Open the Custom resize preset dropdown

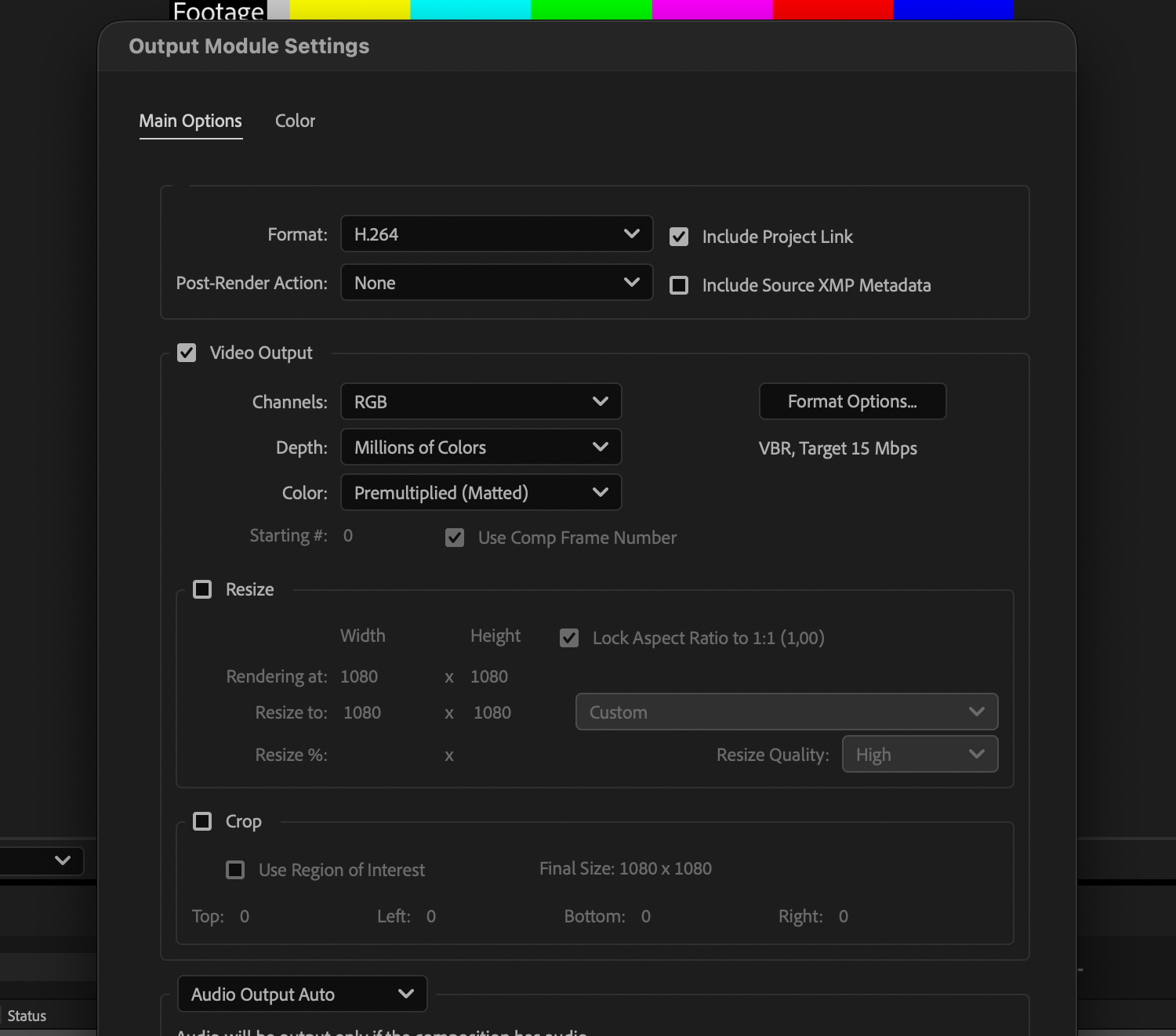[x=786, y=712]
